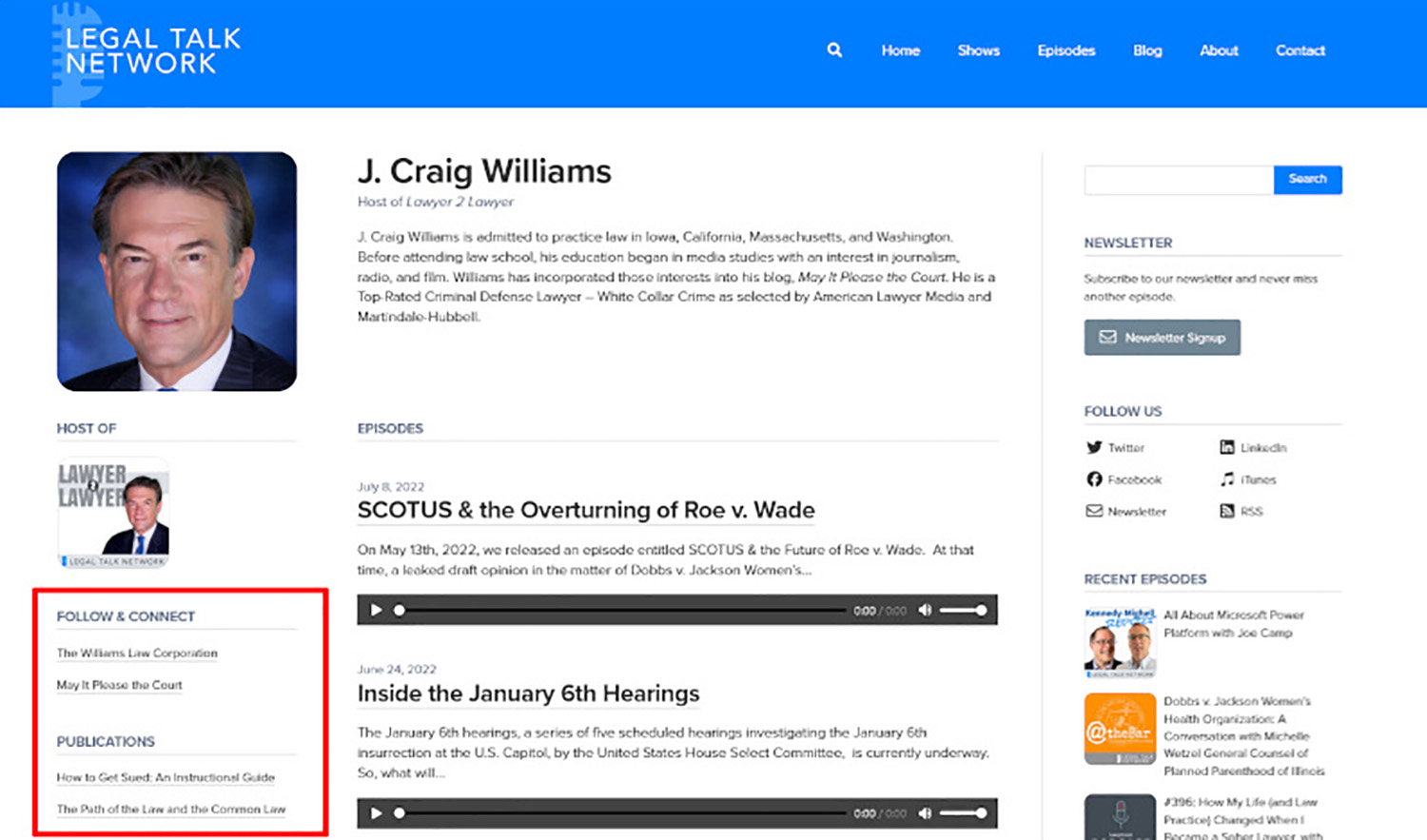1427x840 pixels.
Task: Open the Episodes navigation item
Action: coord(1065,50)
